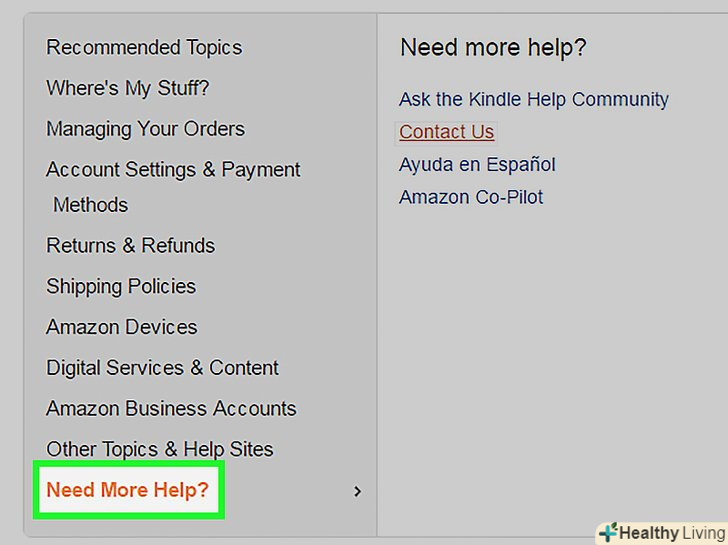Select the Amazon Devices topic
Screen dimensions: 728x545
tap(122, 327)
